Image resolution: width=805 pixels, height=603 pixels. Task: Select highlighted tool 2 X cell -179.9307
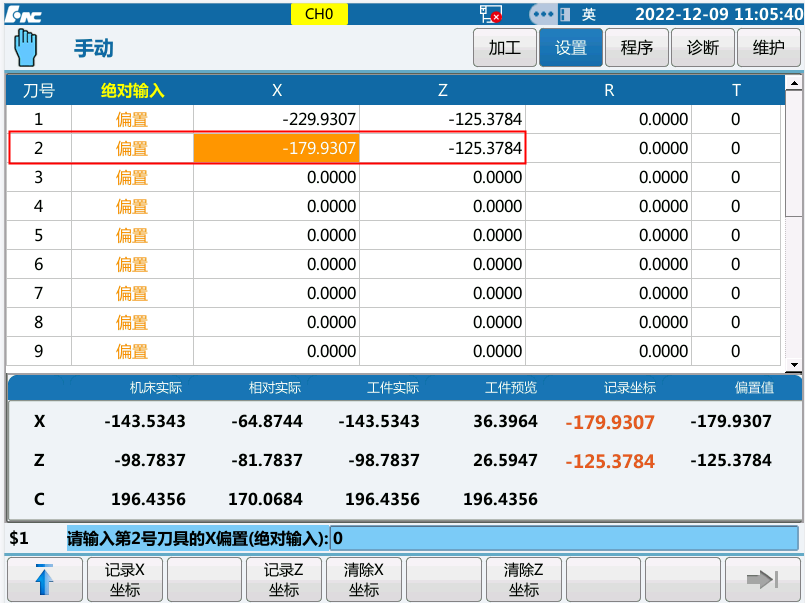tap(276, 148)
